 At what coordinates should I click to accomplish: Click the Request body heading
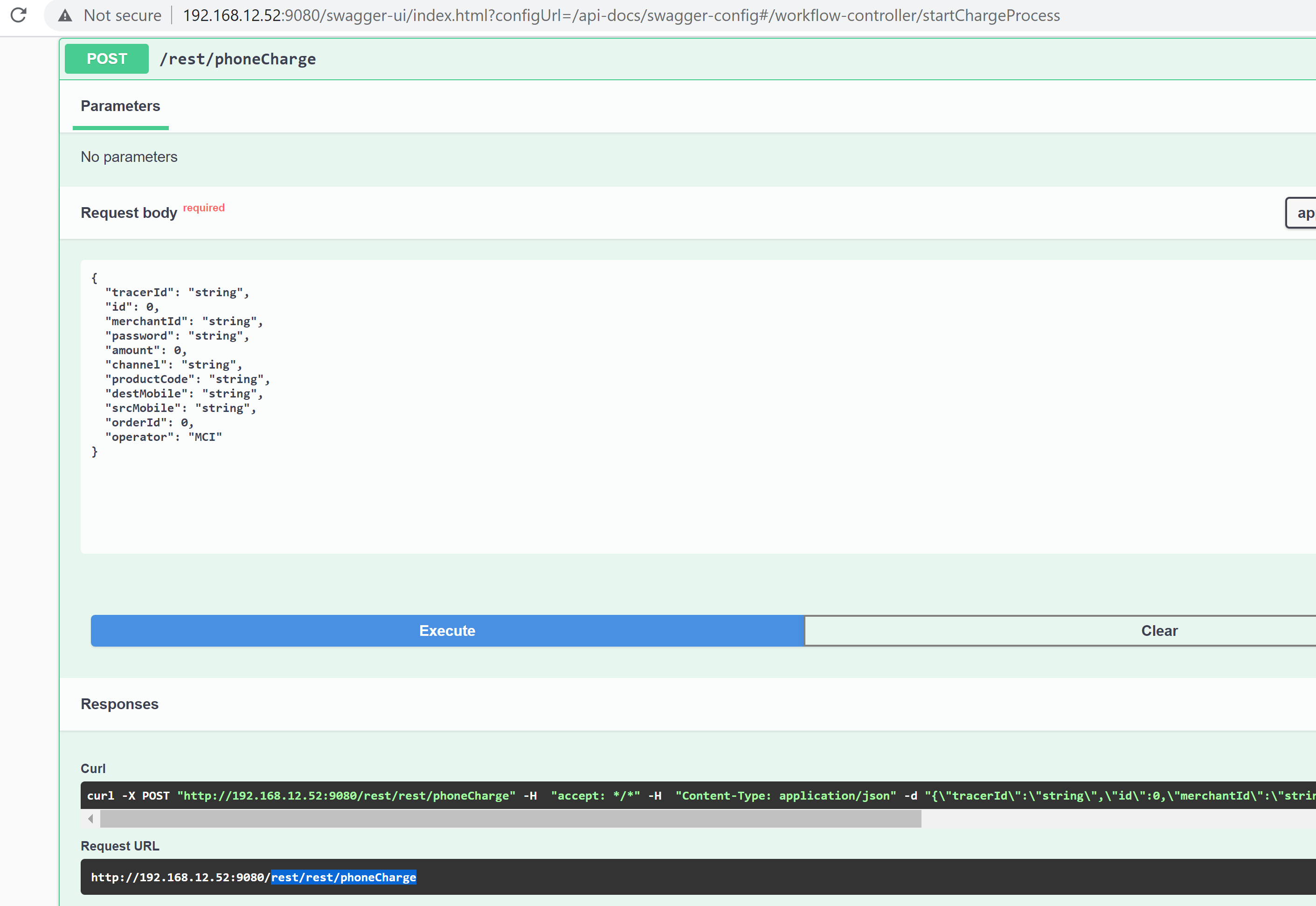[x=129, y=213]
